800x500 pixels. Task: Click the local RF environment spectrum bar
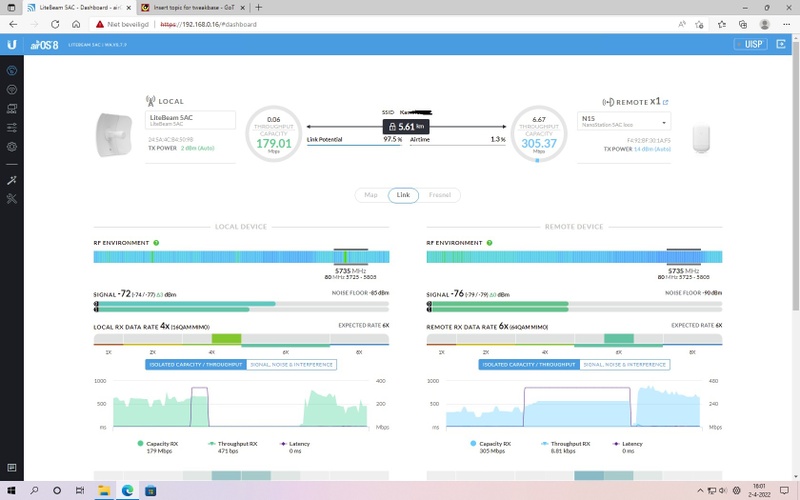[x=241, y=257]
